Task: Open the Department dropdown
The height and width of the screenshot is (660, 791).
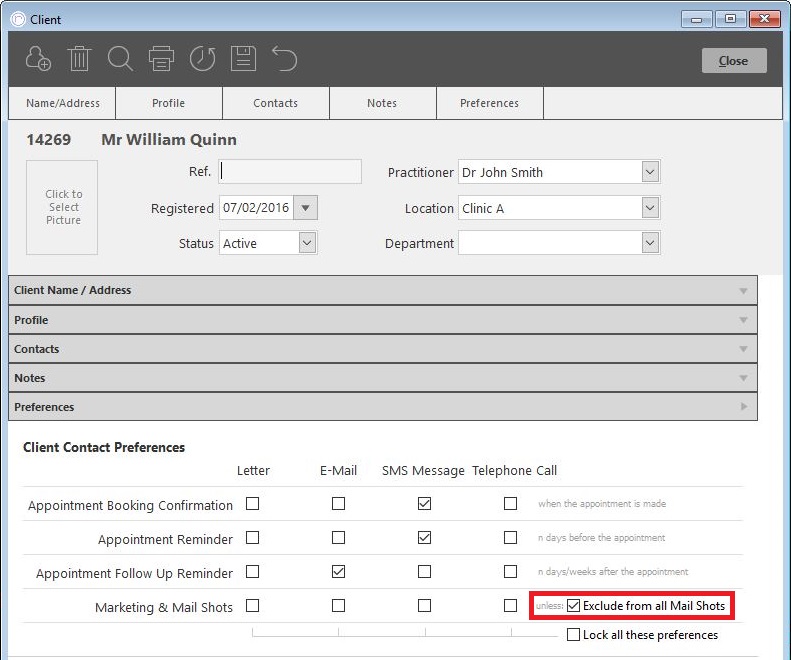Action: click(x=650, y=243)
